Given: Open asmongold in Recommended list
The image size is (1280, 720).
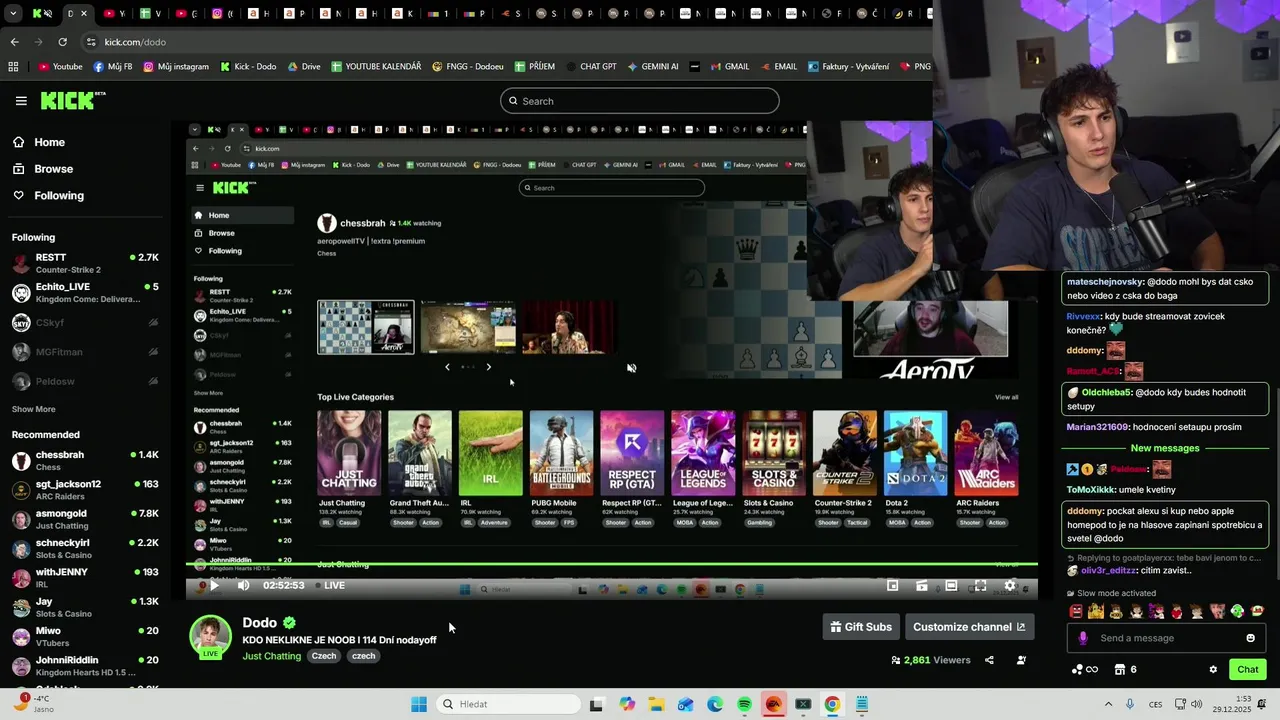Looking at the screenshot, I should tap(85, 519).
